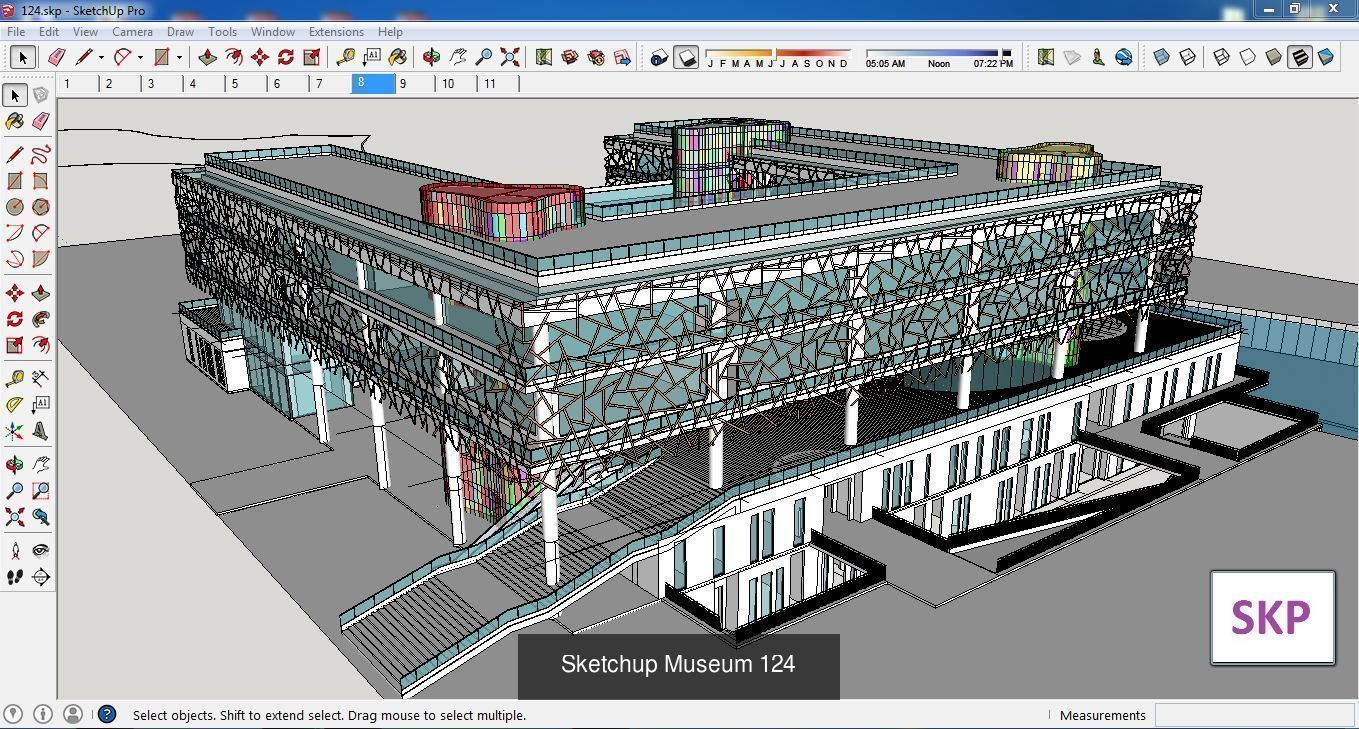Open the File menu

coord(16,31)
